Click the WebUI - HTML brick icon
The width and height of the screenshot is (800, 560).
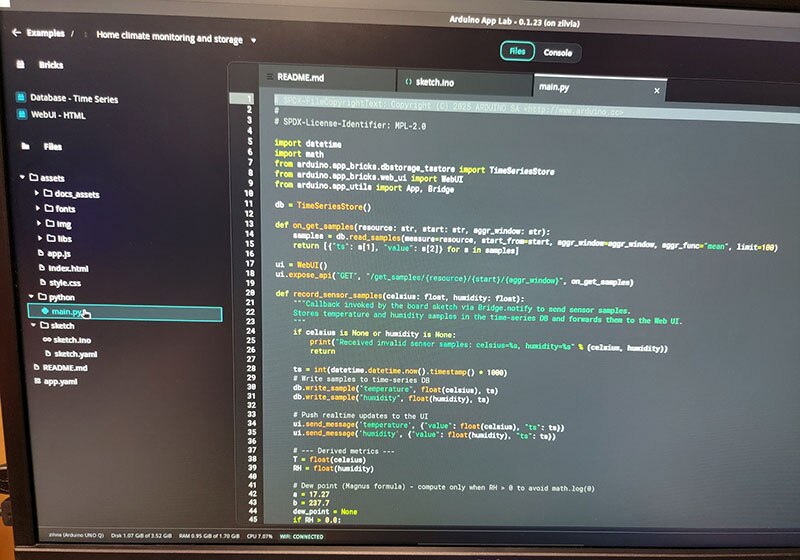tap(22, 114)
